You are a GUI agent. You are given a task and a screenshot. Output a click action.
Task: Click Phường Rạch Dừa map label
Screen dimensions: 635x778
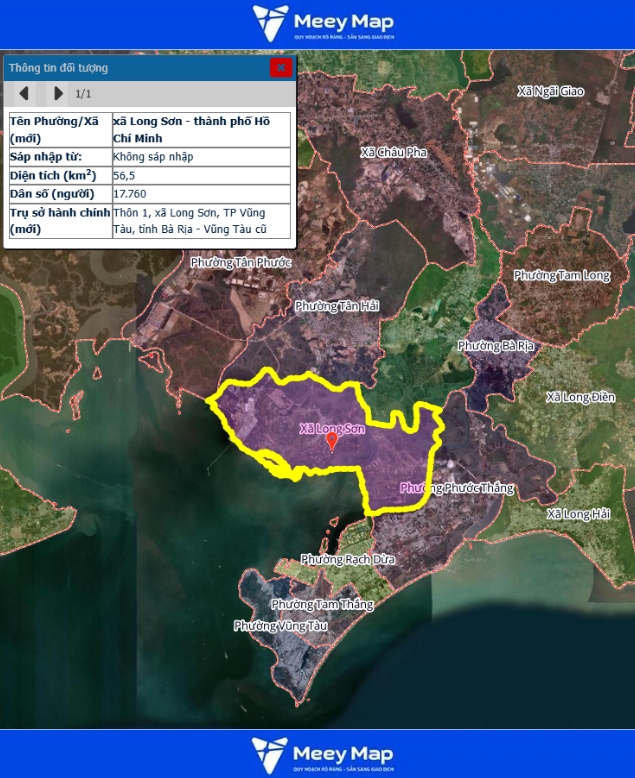[x=345, y=559]
